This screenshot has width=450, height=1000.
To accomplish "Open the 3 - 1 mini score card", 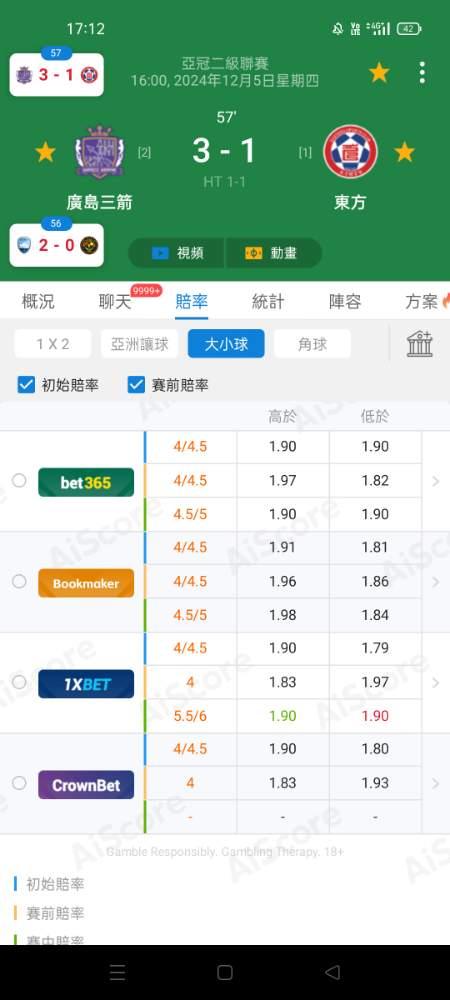I will [x=57, y=75].
